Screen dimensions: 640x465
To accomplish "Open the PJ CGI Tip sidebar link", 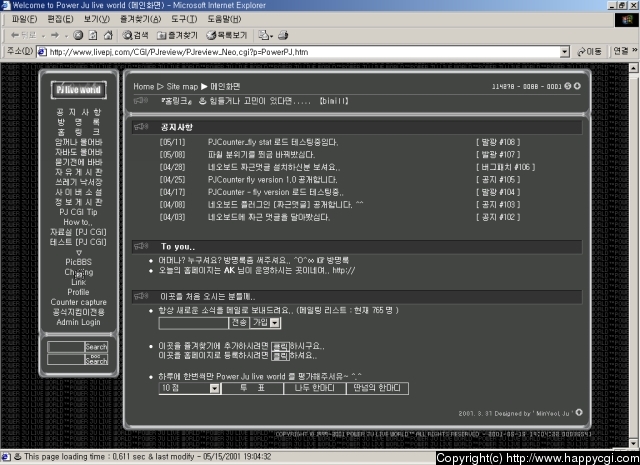I will 78,212.
